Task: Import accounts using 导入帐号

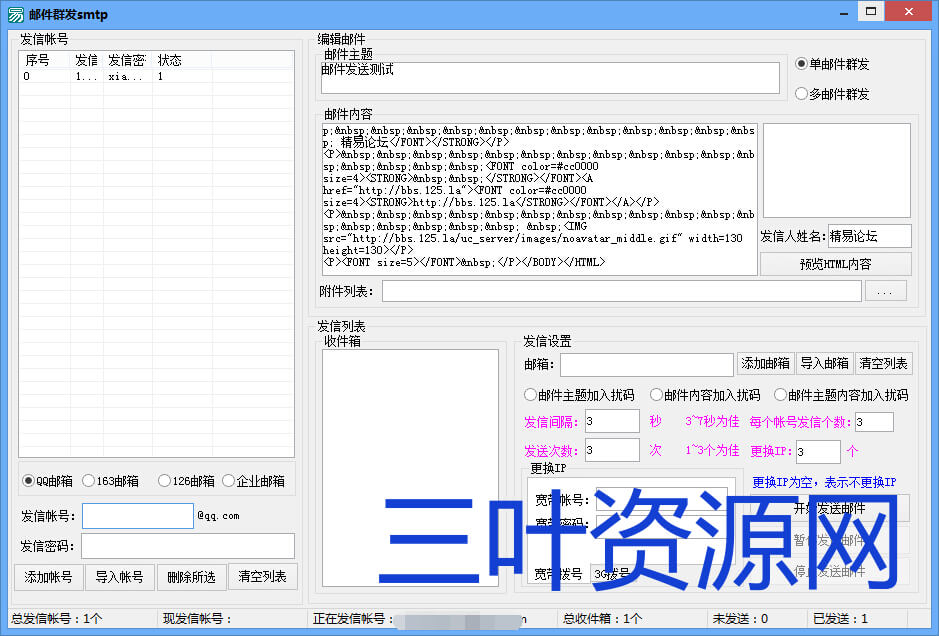Action: (x=118, y=576)
